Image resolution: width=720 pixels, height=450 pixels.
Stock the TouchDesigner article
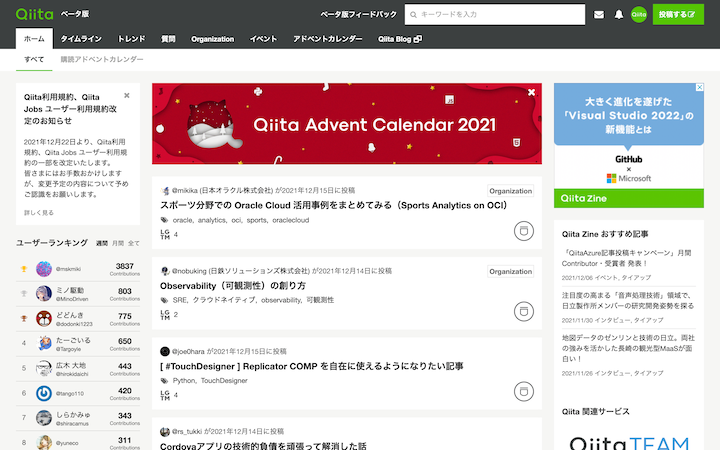[523, 392]
